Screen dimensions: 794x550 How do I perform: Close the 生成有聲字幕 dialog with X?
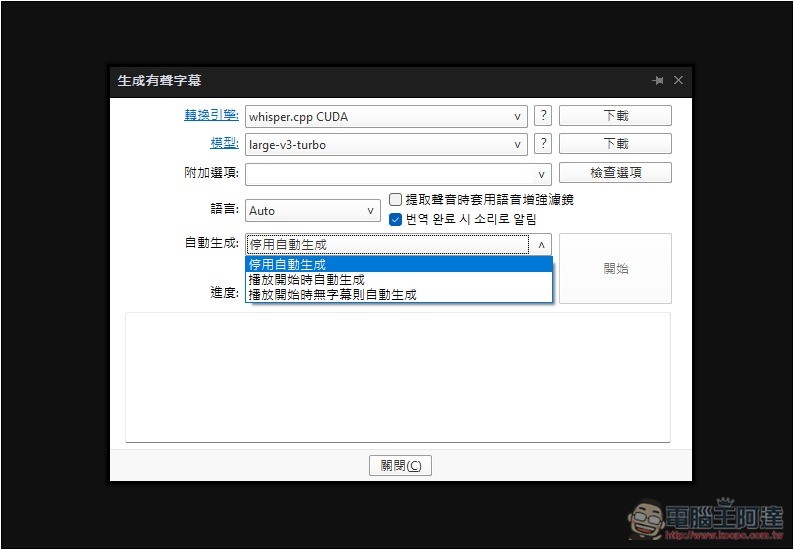(679, 80)
